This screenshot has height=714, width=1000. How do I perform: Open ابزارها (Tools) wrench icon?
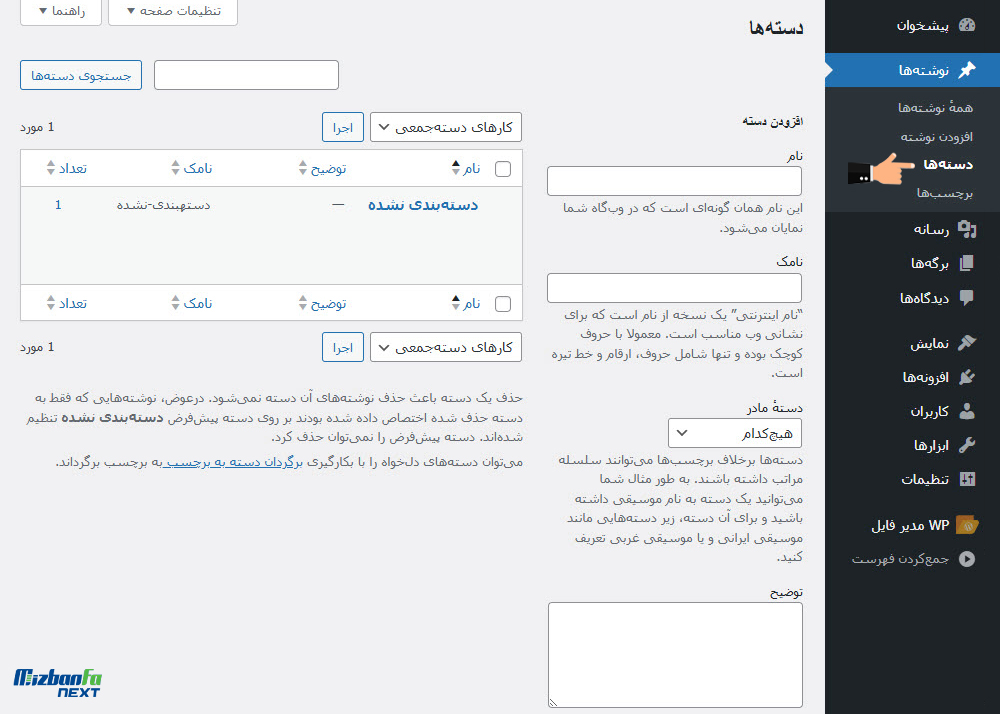(966, 445)
